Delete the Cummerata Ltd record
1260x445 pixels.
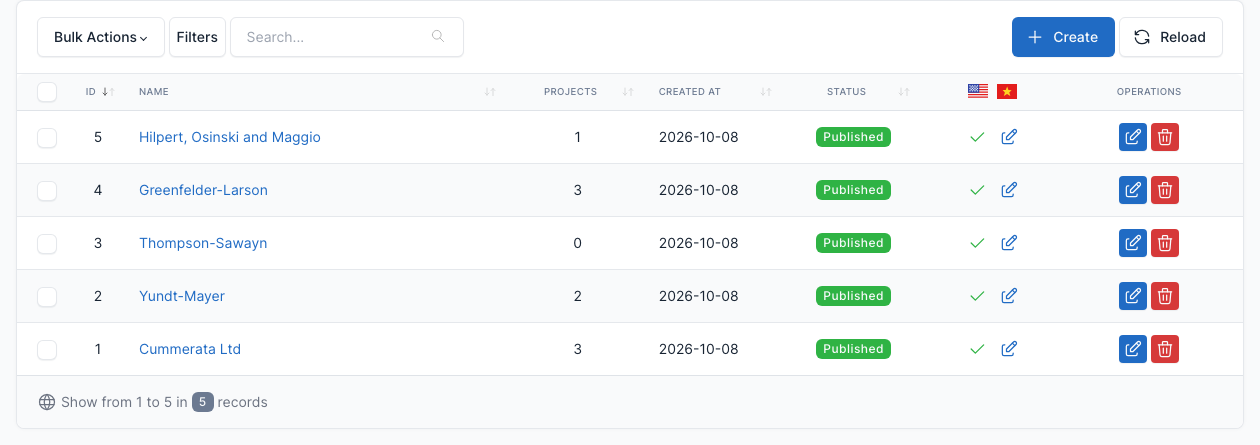(1165, 349)
